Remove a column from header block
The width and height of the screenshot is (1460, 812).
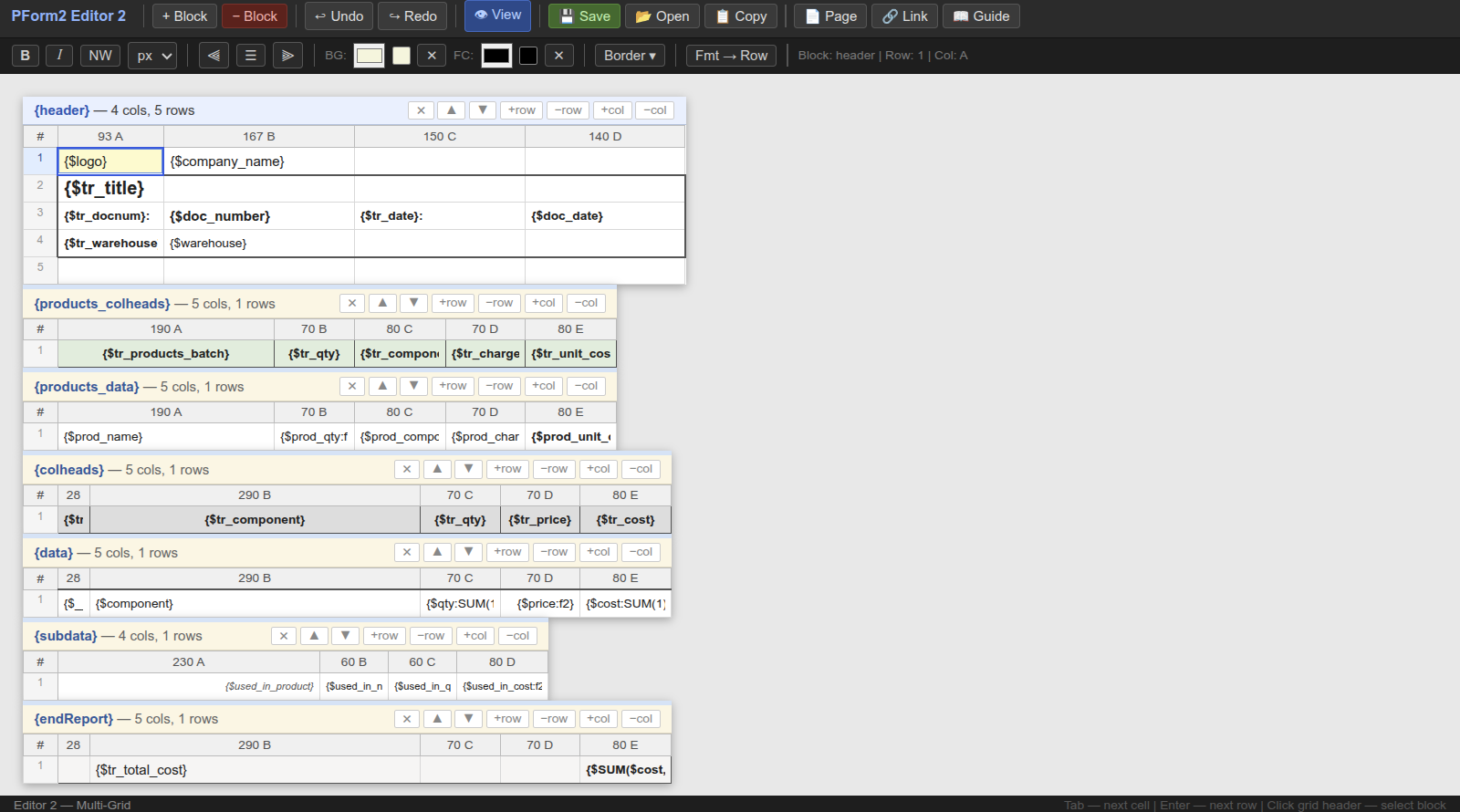tap(655, 110)
